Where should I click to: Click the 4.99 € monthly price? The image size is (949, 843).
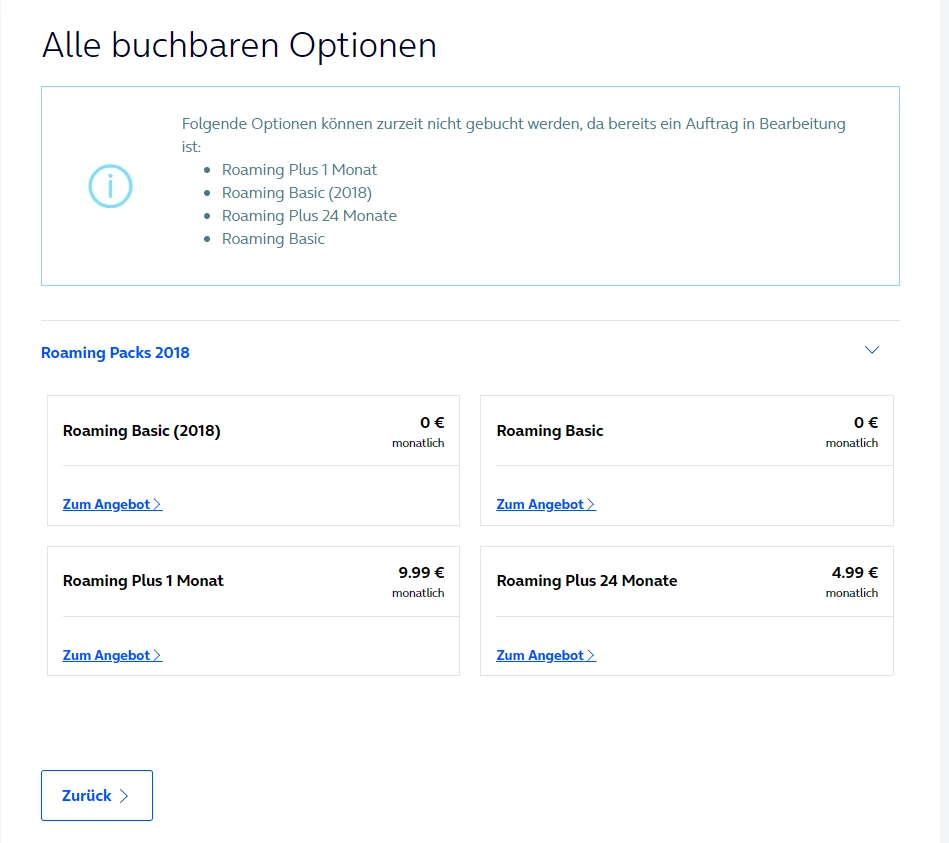[x=854, y=573]
